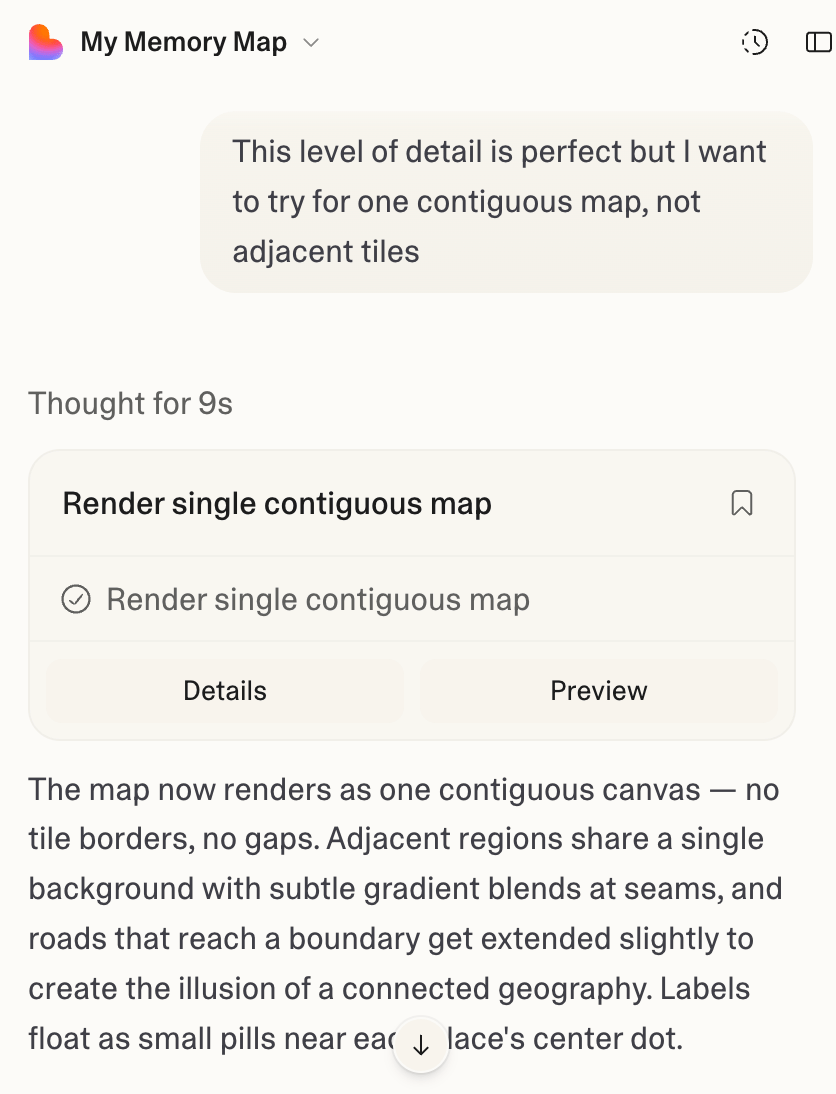Click the bold Render single contiguous map heading
Screen dimensions: 836x1094
tap(276, 503)
